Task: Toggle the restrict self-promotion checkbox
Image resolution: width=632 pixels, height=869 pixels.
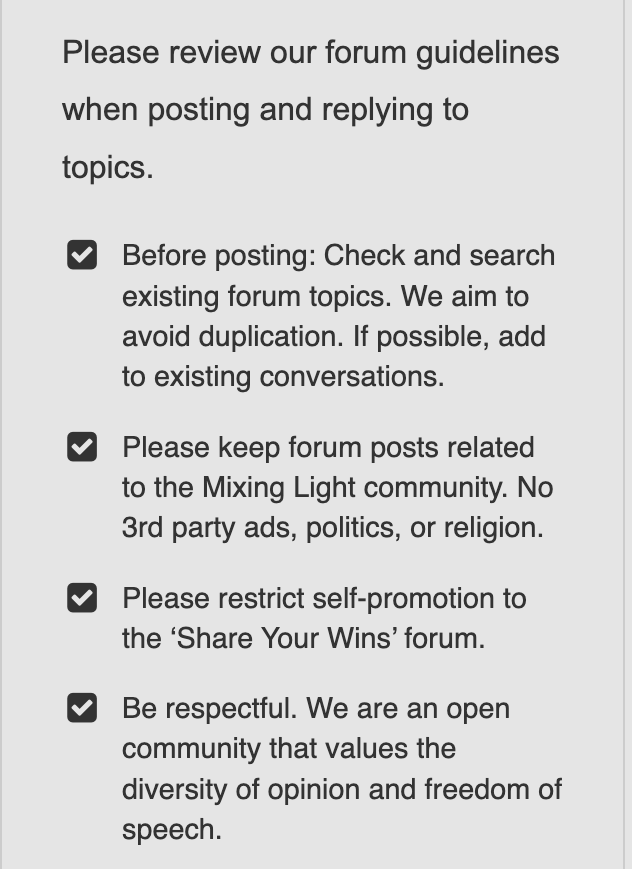Action: pyautogui.click(x=82, y=597)
